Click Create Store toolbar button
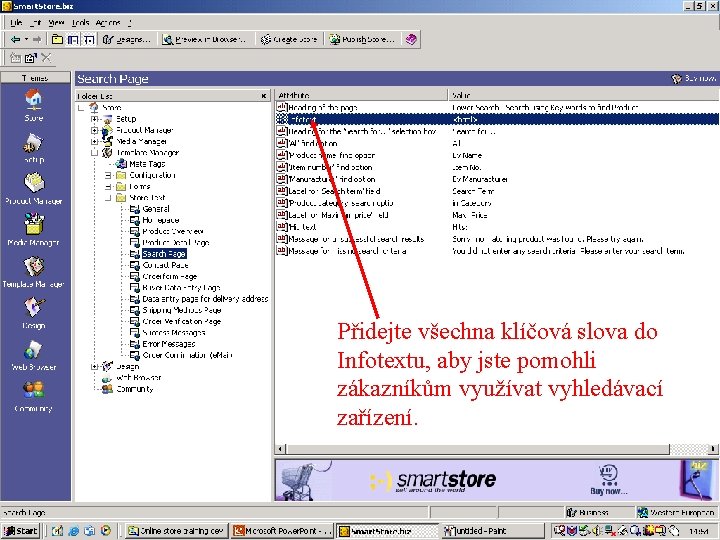This screenshot has height=540, width=720. tap(289, 39)
